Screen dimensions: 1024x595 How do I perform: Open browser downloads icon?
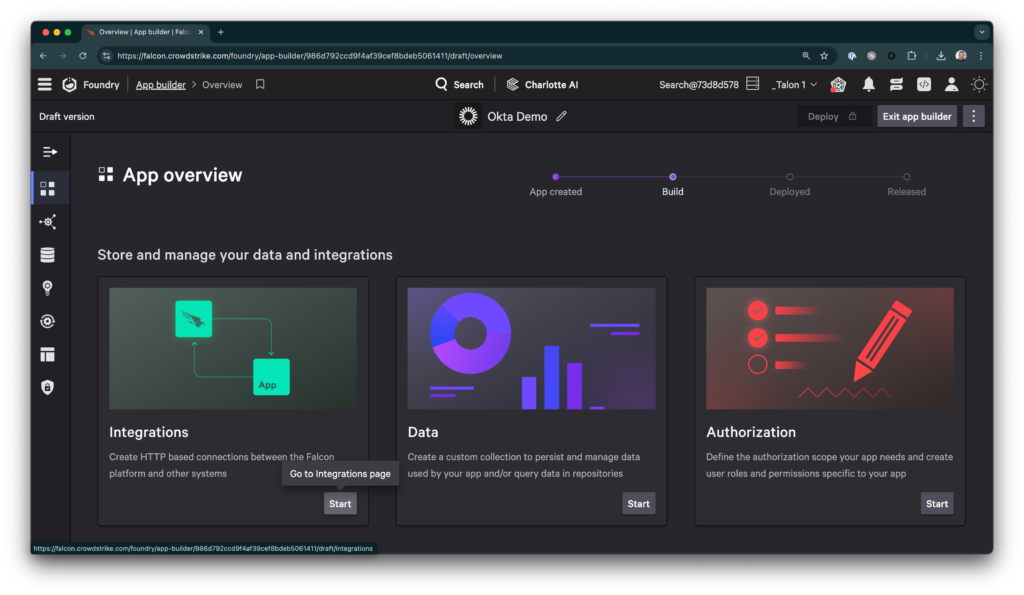pos(940,56)
